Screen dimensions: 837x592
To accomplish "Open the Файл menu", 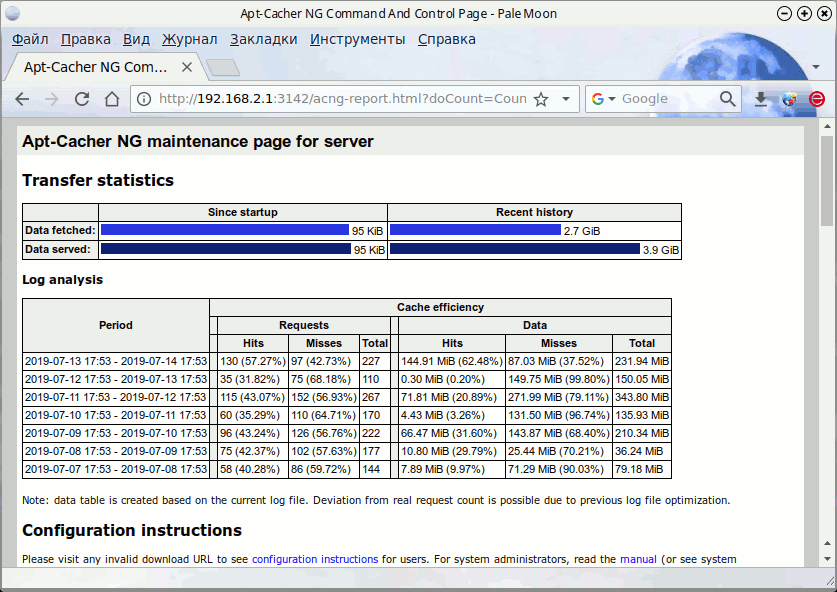I will (x=30, y=39).
